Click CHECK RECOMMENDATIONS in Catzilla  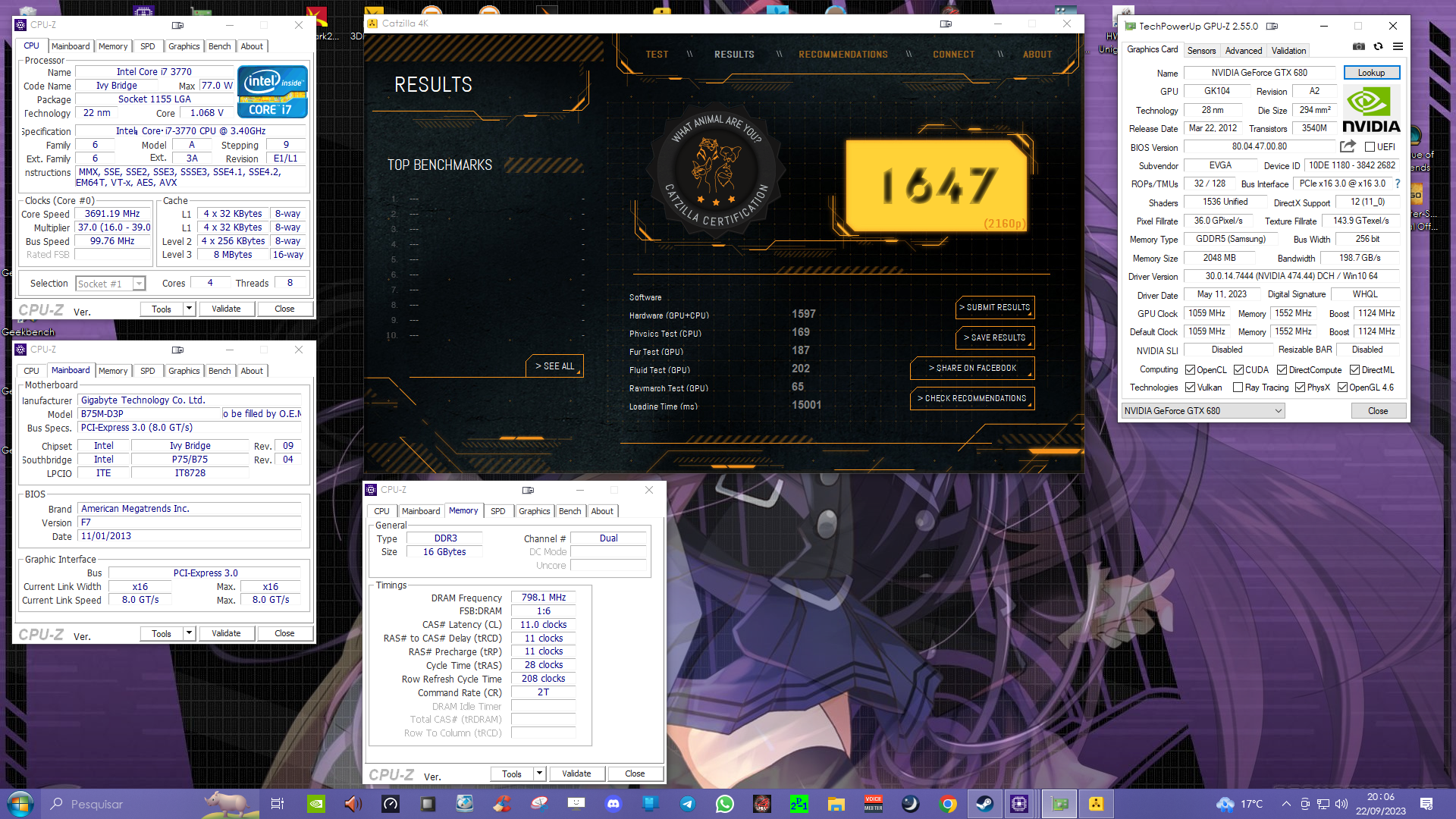coord(972,399)
